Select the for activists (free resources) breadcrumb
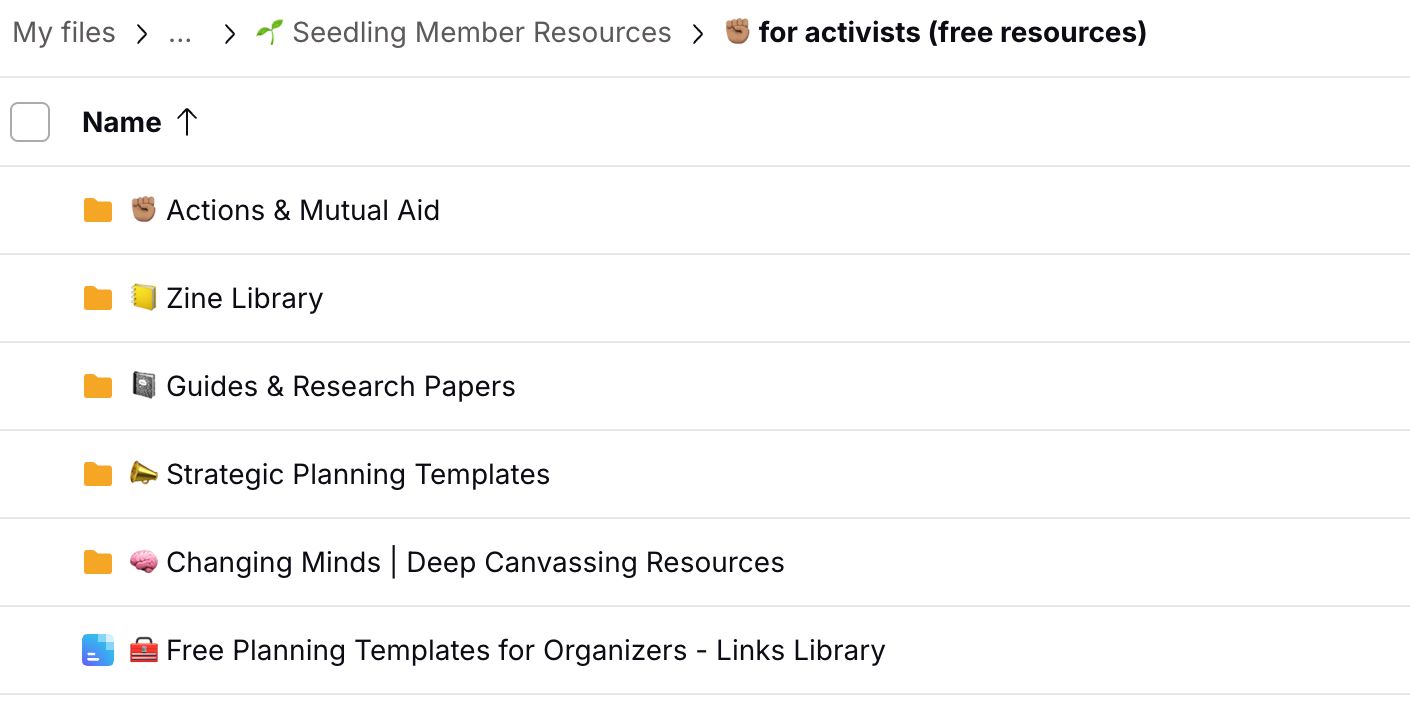Image resolution: width=1410 pixels, height=708 pixels. pos(952,33)
